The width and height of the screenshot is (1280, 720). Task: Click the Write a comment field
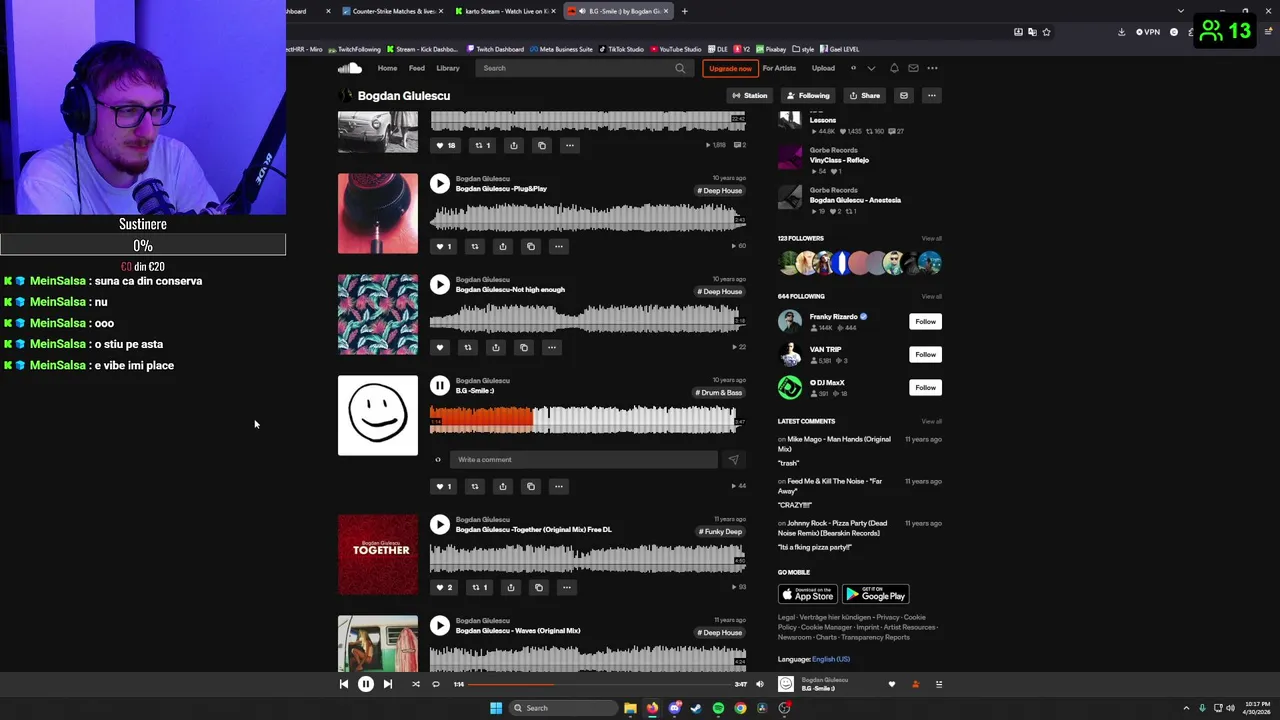point(583,459)
